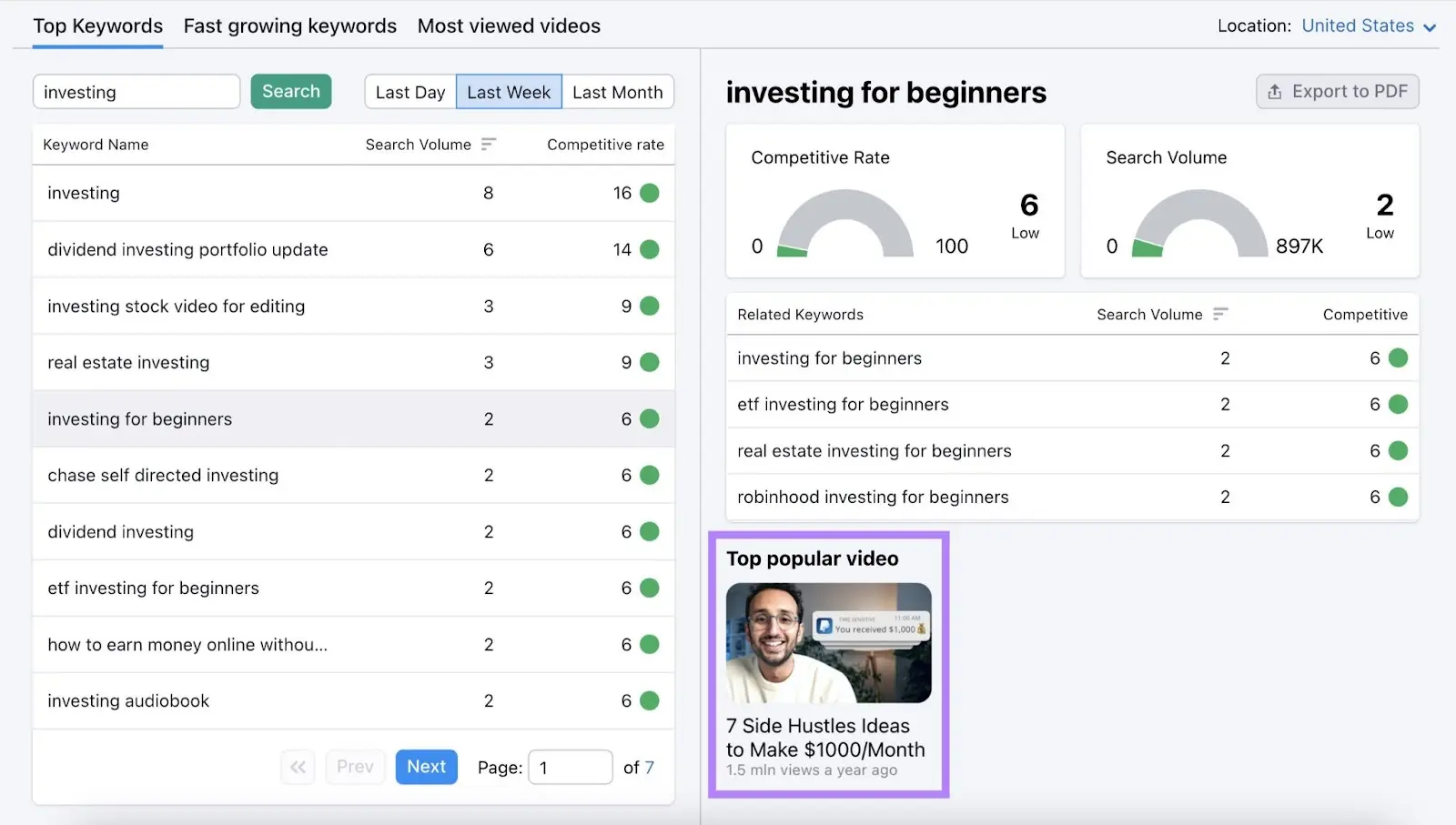The width and height of the screenshot is (1456, 825).
Task: Select the Last Month time range
Action: (x=618, y=92)
